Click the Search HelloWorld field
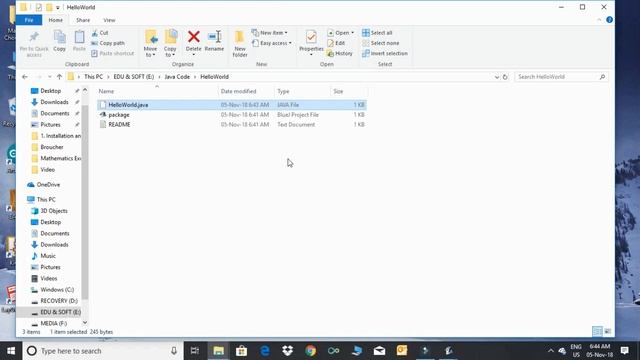This screenshot has width=640, height=360. tap(562, 77)
